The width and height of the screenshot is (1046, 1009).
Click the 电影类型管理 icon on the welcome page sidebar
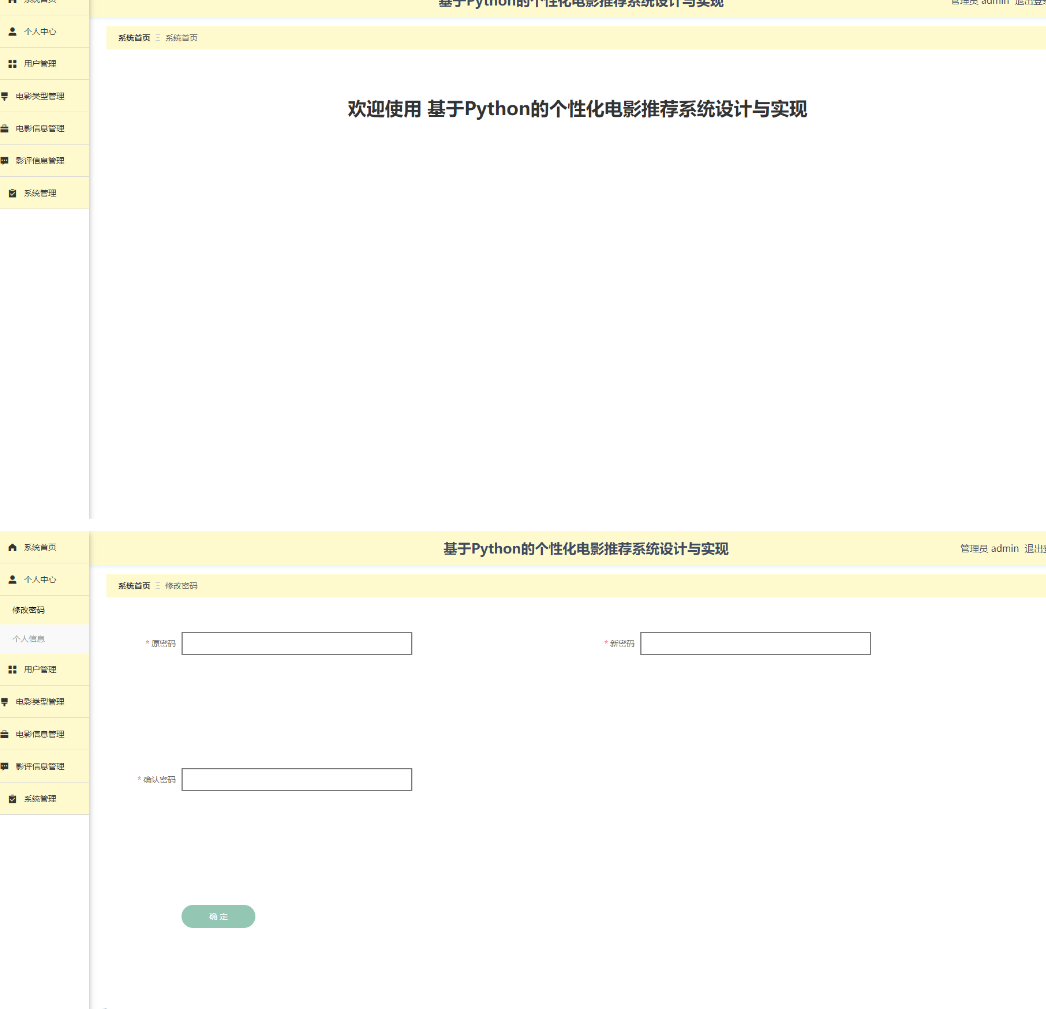(4, 96)
